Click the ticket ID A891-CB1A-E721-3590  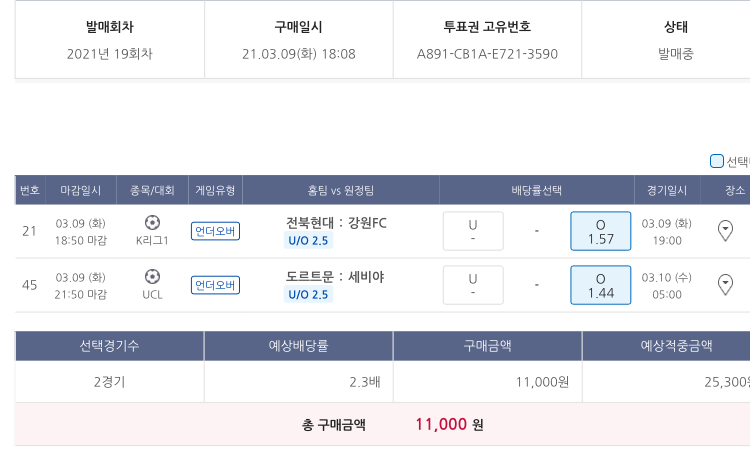[487, 54]
